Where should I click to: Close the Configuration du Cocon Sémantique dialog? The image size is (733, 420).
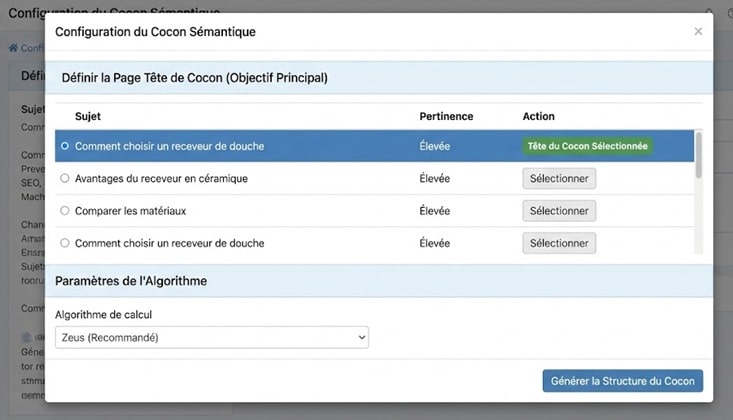(x=698, y=32)
